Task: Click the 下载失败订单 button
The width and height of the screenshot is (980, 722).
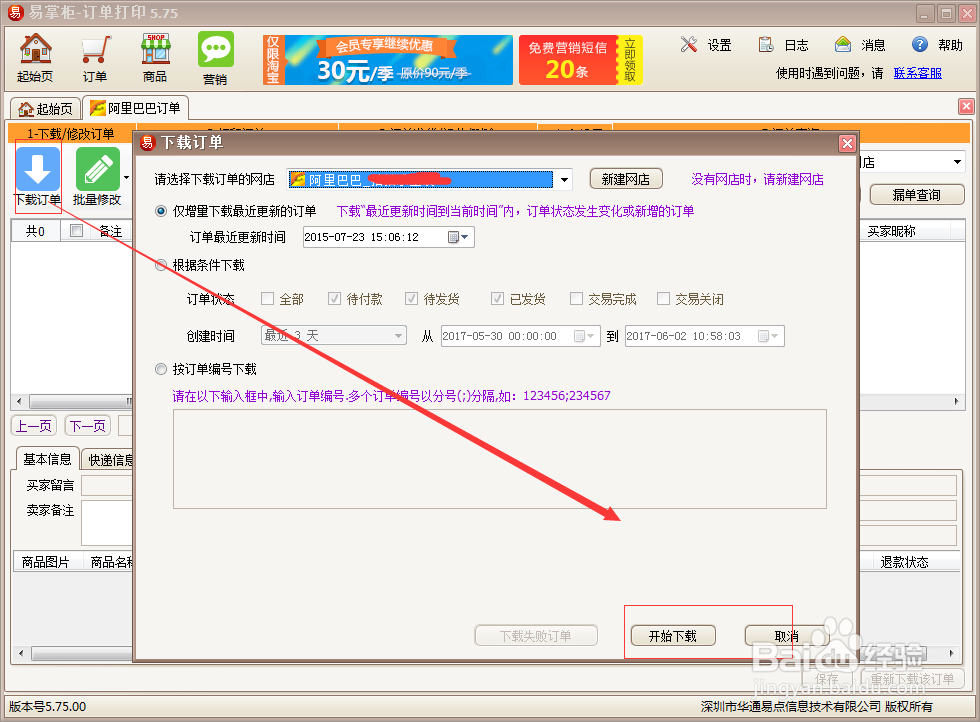Action: (x=536, y=636)
